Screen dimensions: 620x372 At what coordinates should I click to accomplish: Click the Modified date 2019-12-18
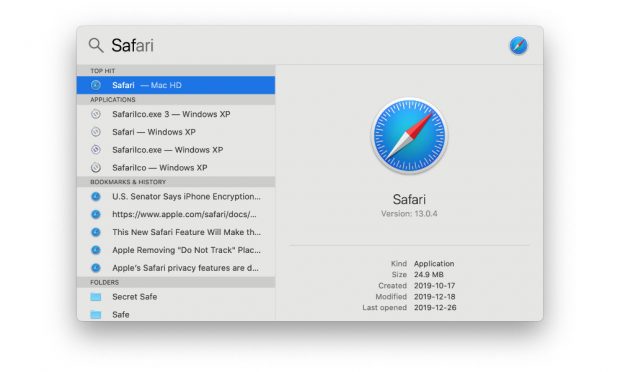(435, 296)
